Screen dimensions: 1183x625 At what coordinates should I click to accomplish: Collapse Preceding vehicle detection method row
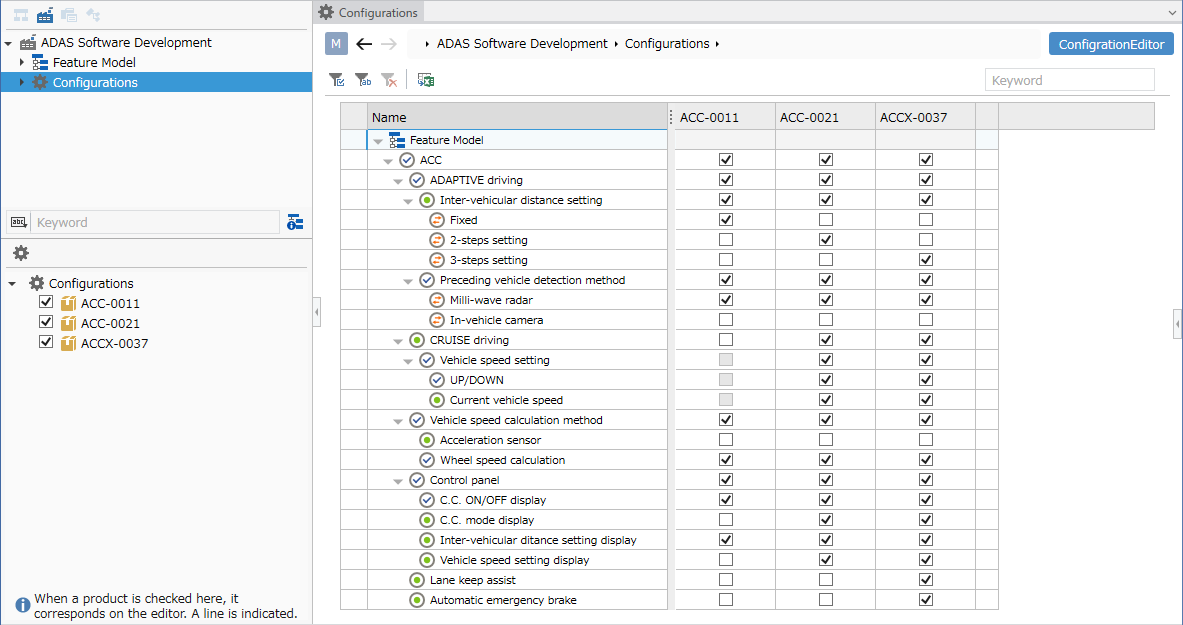click(x=407, y=281)
